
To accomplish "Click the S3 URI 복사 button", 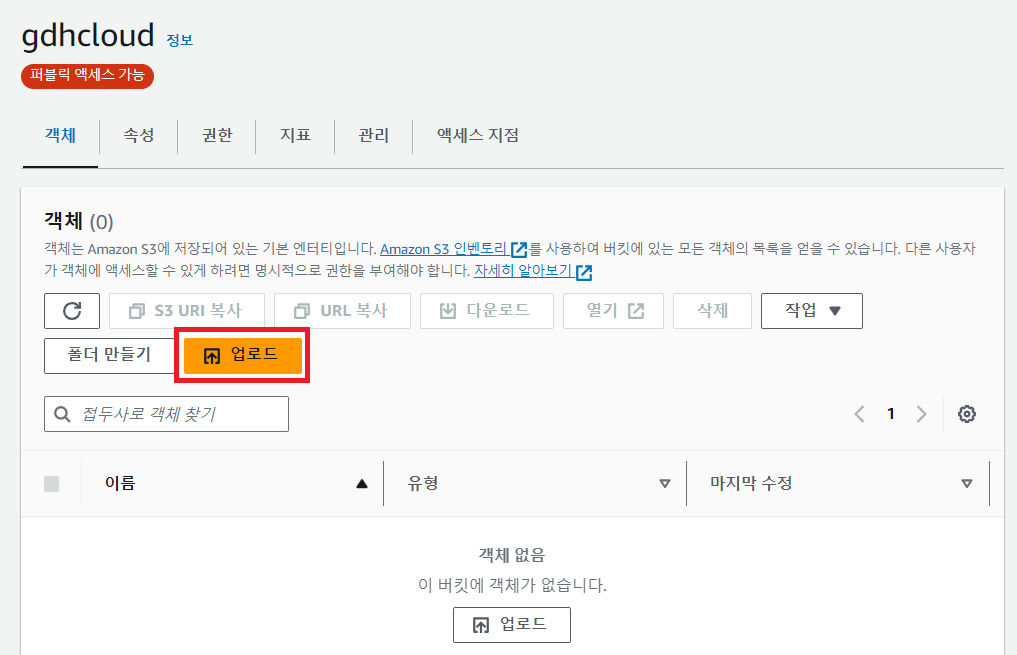I will (x=187, y=311).
